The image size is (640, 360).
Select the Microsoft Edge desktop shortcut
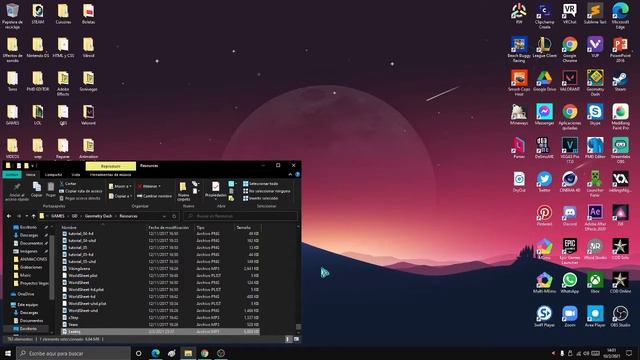[620, 16]
